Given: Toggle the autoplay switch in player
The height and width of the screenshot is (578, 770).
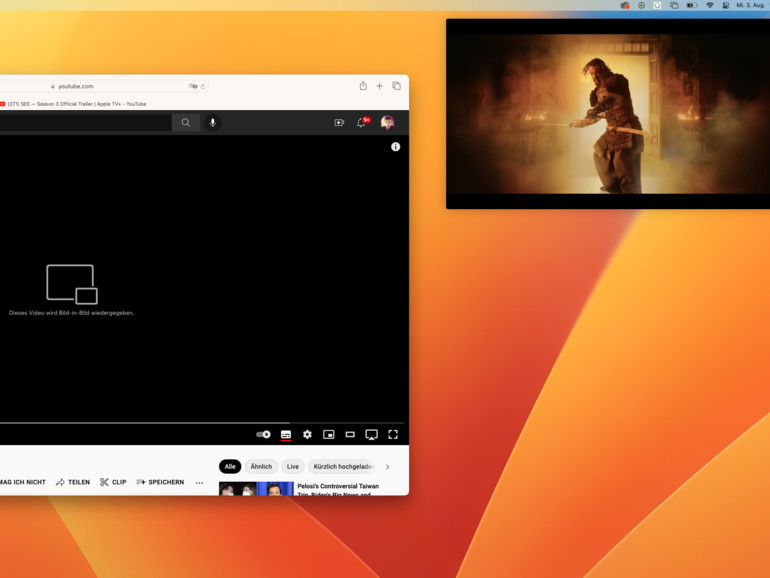Looking at the screenshot, I should pyautogui.click(x=263, y=434).
